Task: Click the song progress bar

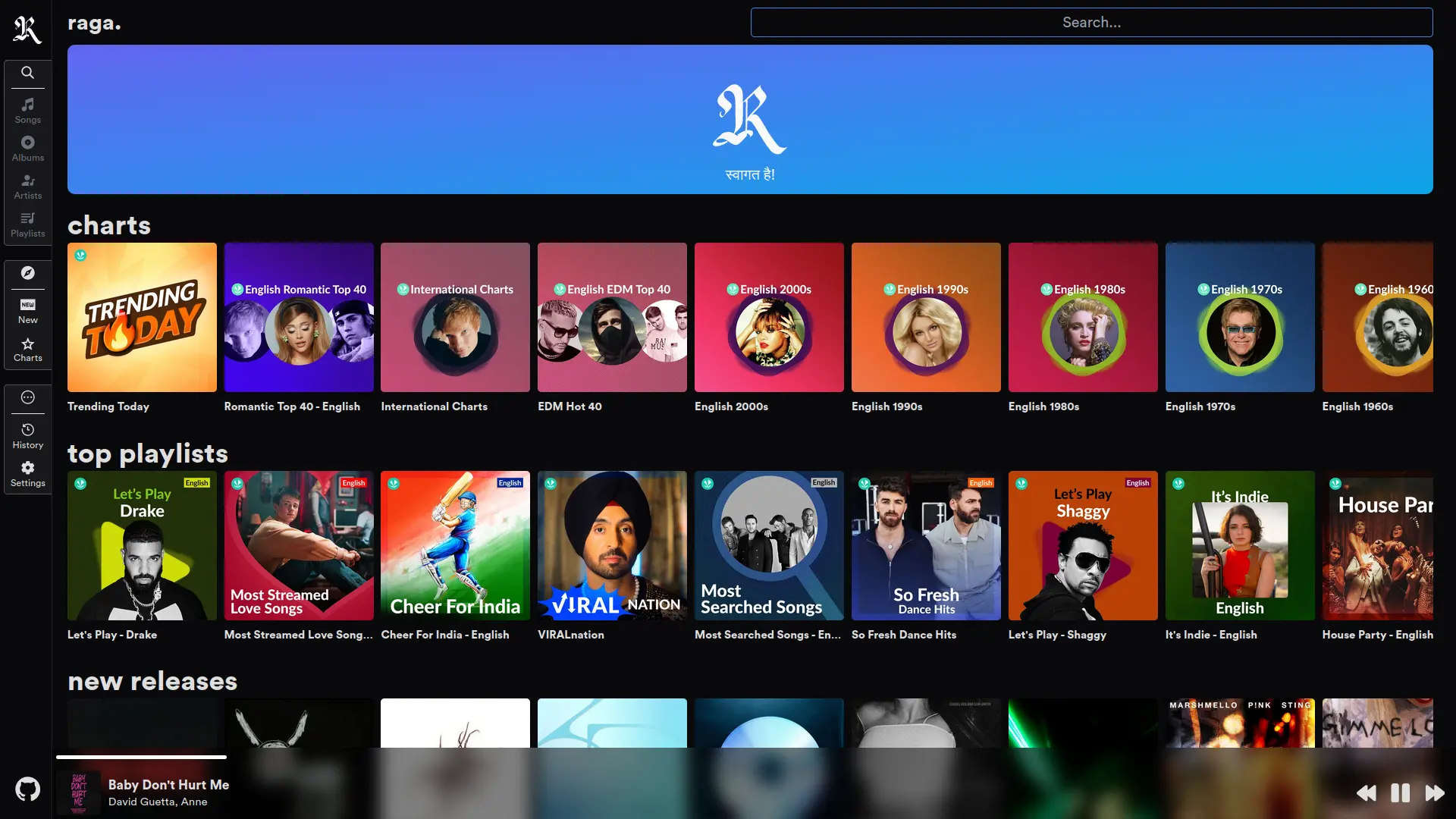Action: pyautogui.click(x=141, y=757)
